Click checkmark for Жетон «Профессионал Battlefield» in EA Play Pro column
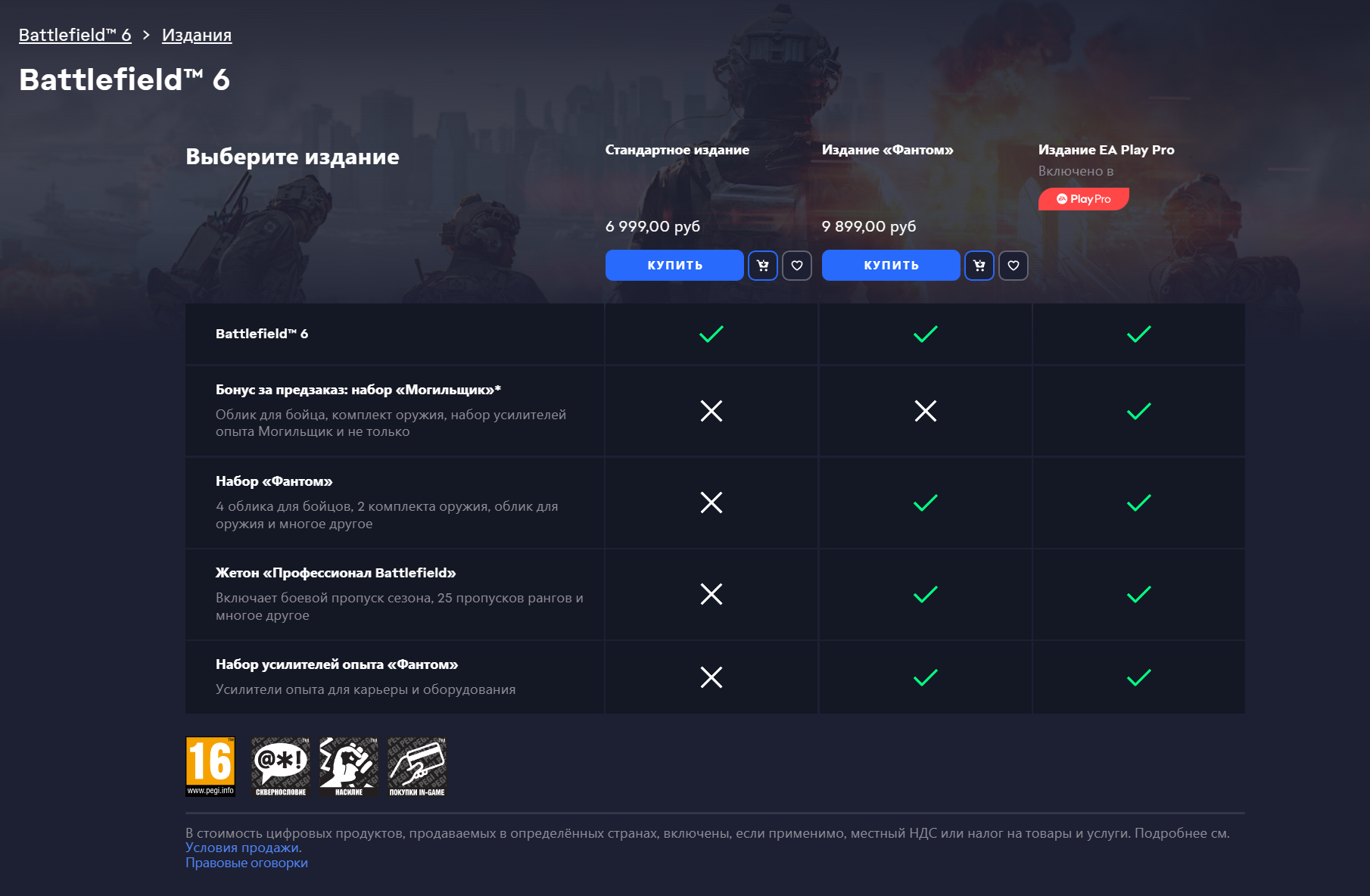The image size is (1370, 896). coord(1139,594)
